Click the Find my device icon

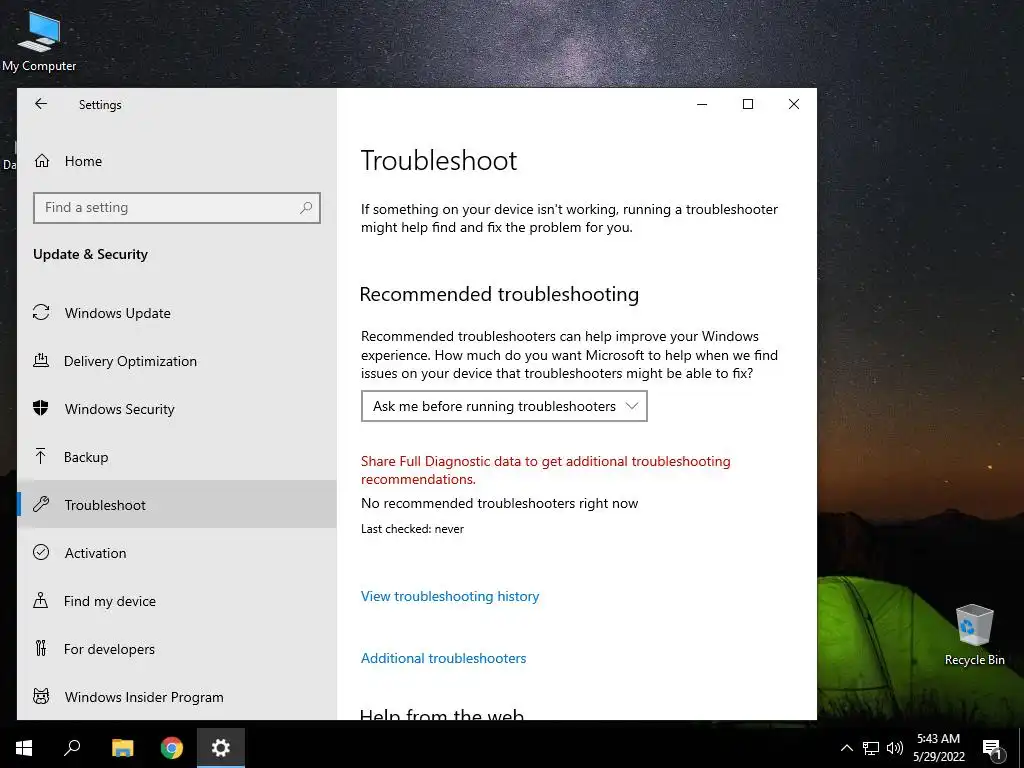41,600
